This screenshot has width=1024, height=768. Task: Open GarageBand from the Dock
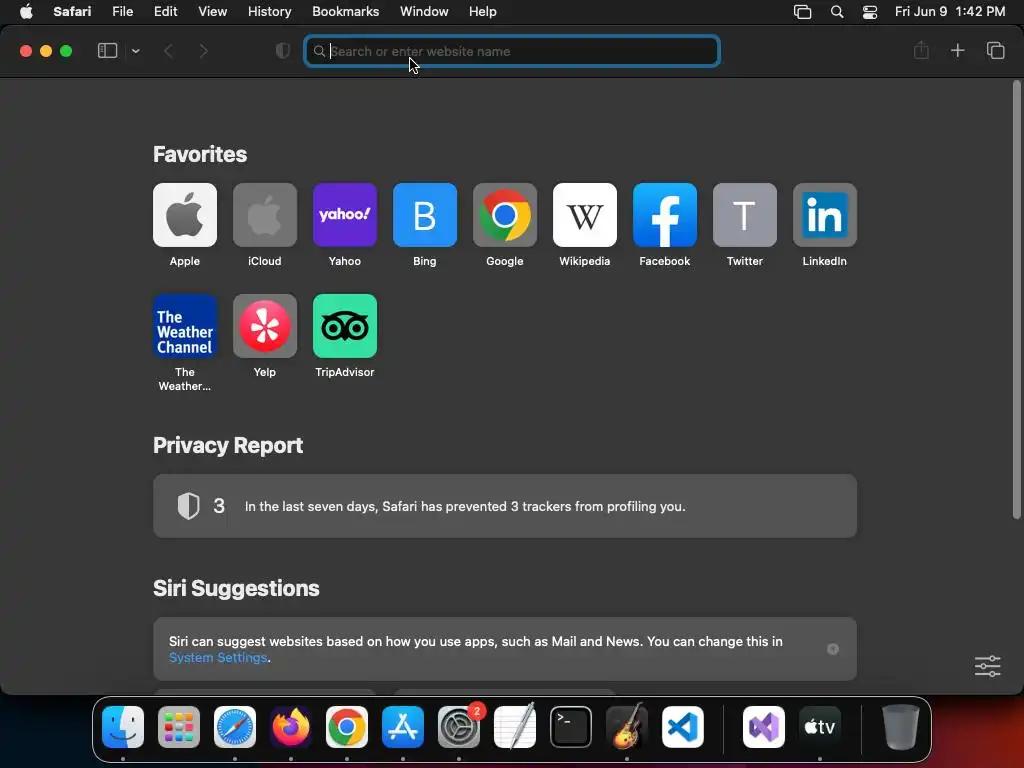coord(627,727)
